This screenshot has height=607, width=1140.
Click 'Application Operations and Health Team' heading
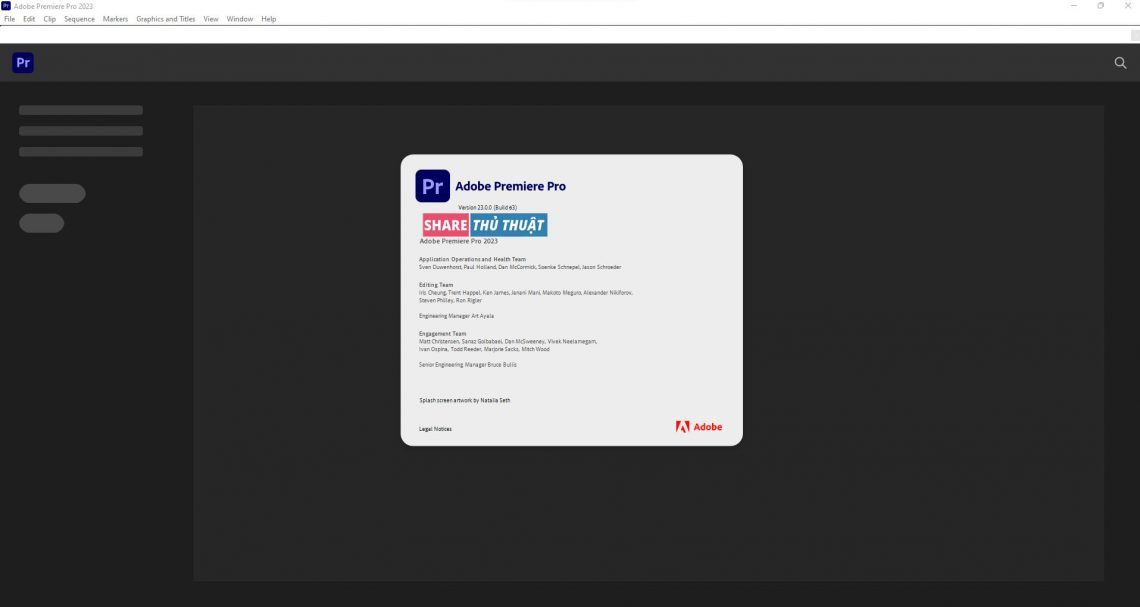(x=473, y=260)
